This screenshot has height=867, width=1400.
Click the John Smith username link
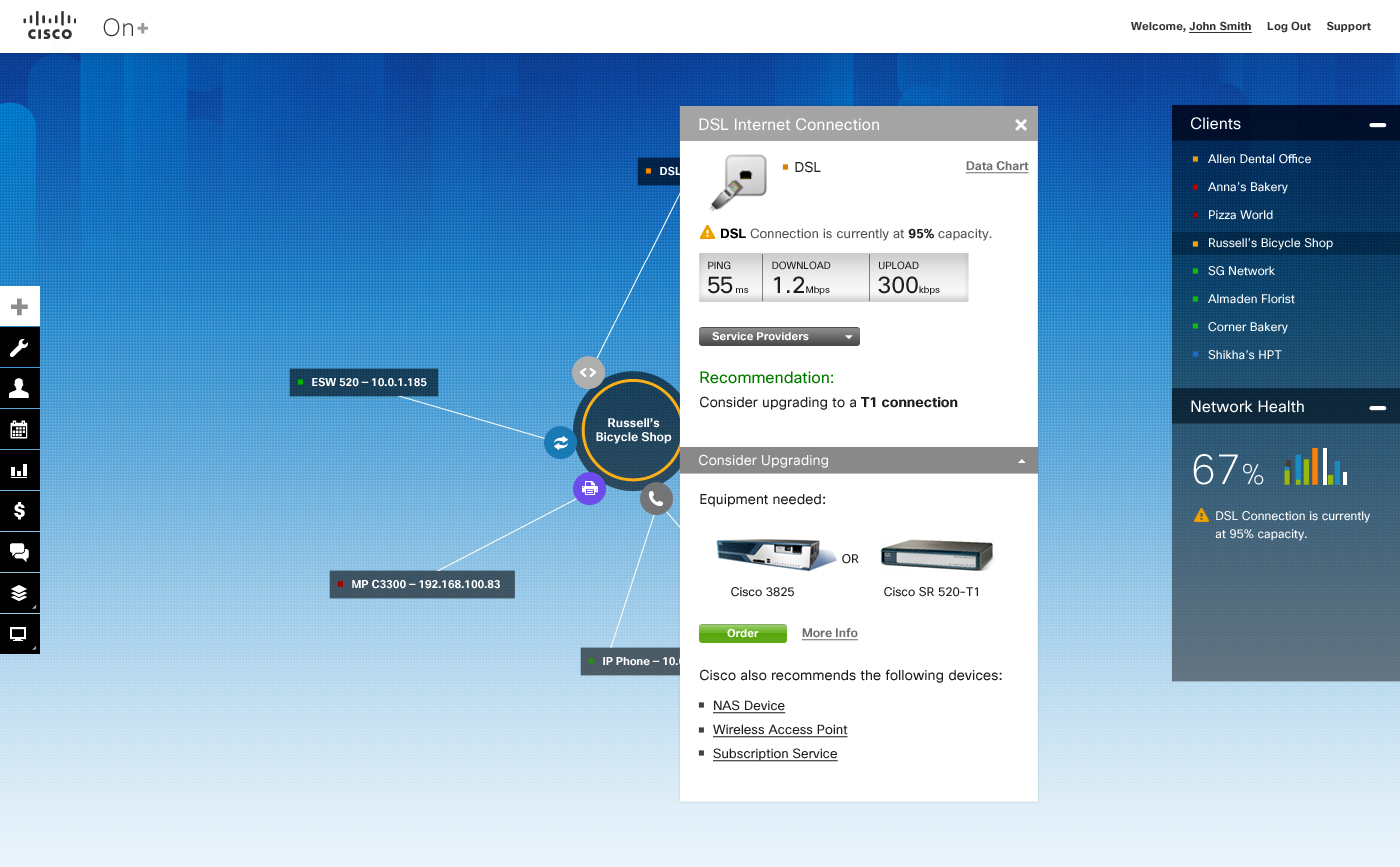coord(1220,27)
